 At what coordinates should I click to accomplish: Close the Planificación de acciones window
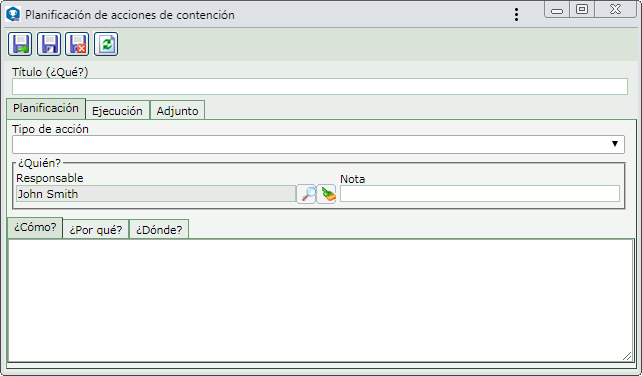point(615,9)
